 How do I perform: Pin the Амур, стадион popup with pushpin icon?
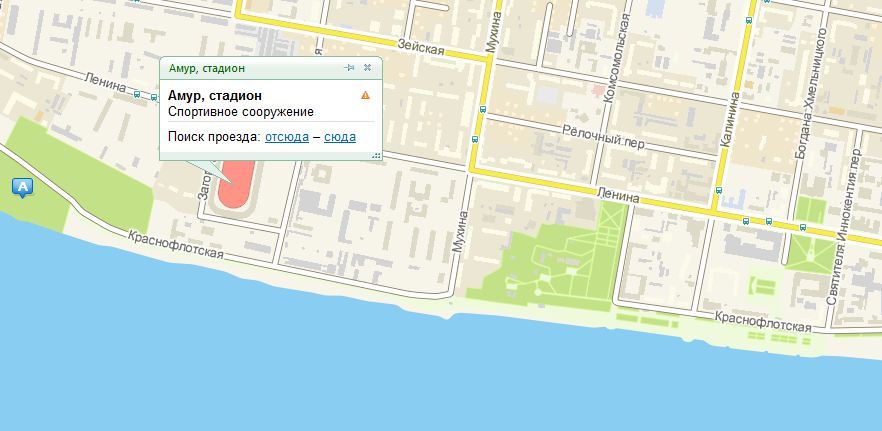349,68
